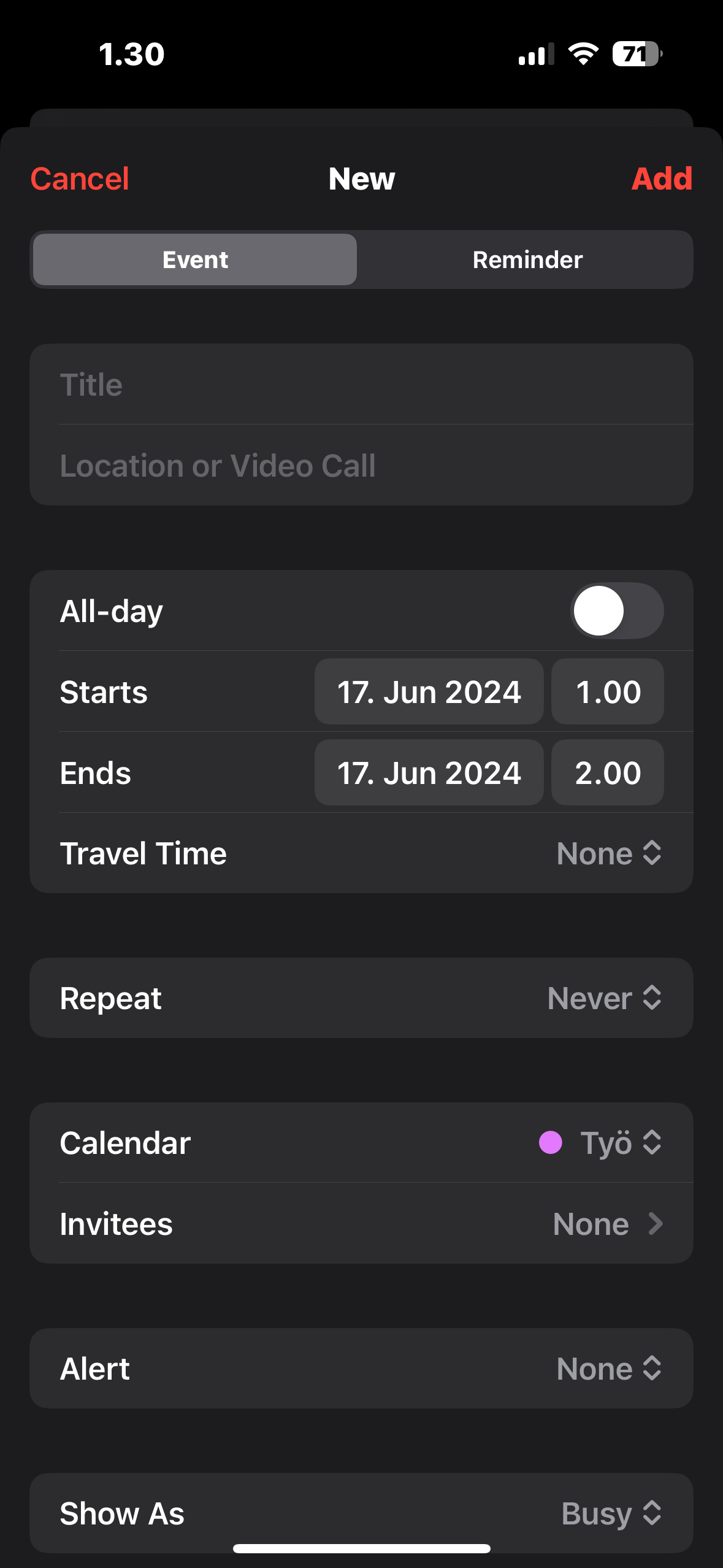The height and width of the screenshot is (1568, 723).
Task: Tap the Location or Video Call field
Action: (x=362, y=466)
